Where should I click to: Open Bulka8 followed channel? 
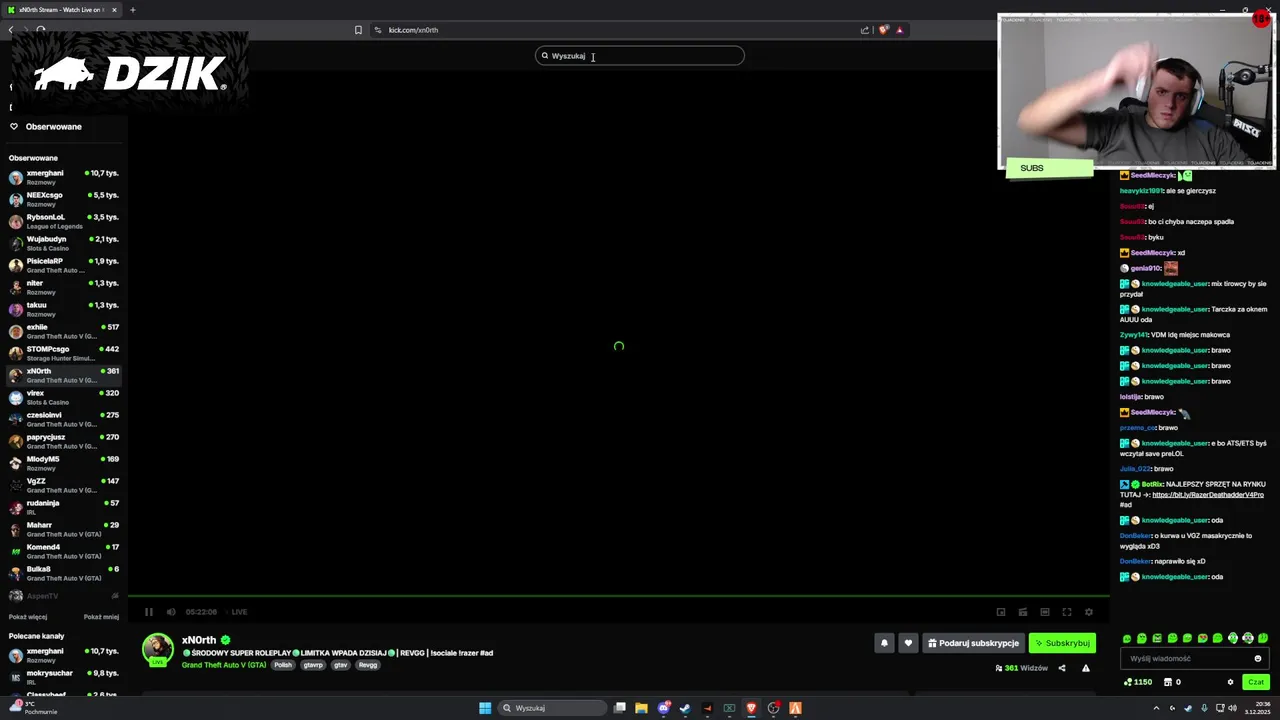click(64, 573)
